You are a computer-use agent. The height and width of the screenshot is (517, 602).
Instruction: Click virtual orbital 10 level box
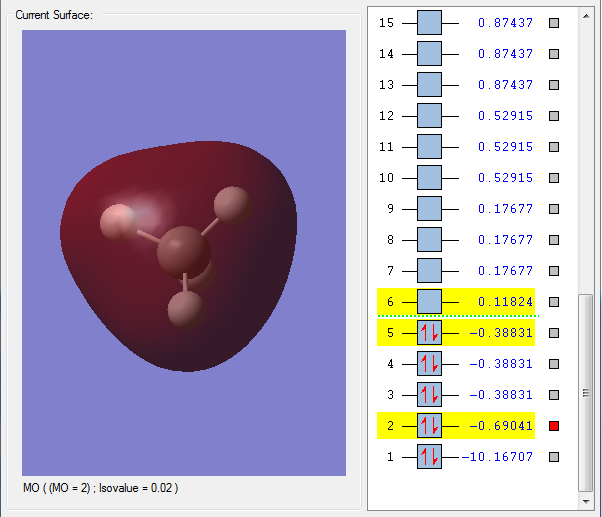click(429, 178)
